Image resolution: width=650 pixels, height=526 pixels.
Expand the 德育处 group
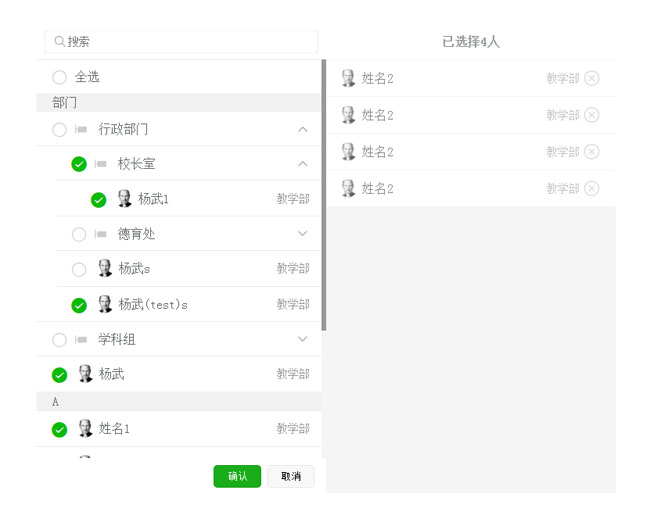(303, 234)
